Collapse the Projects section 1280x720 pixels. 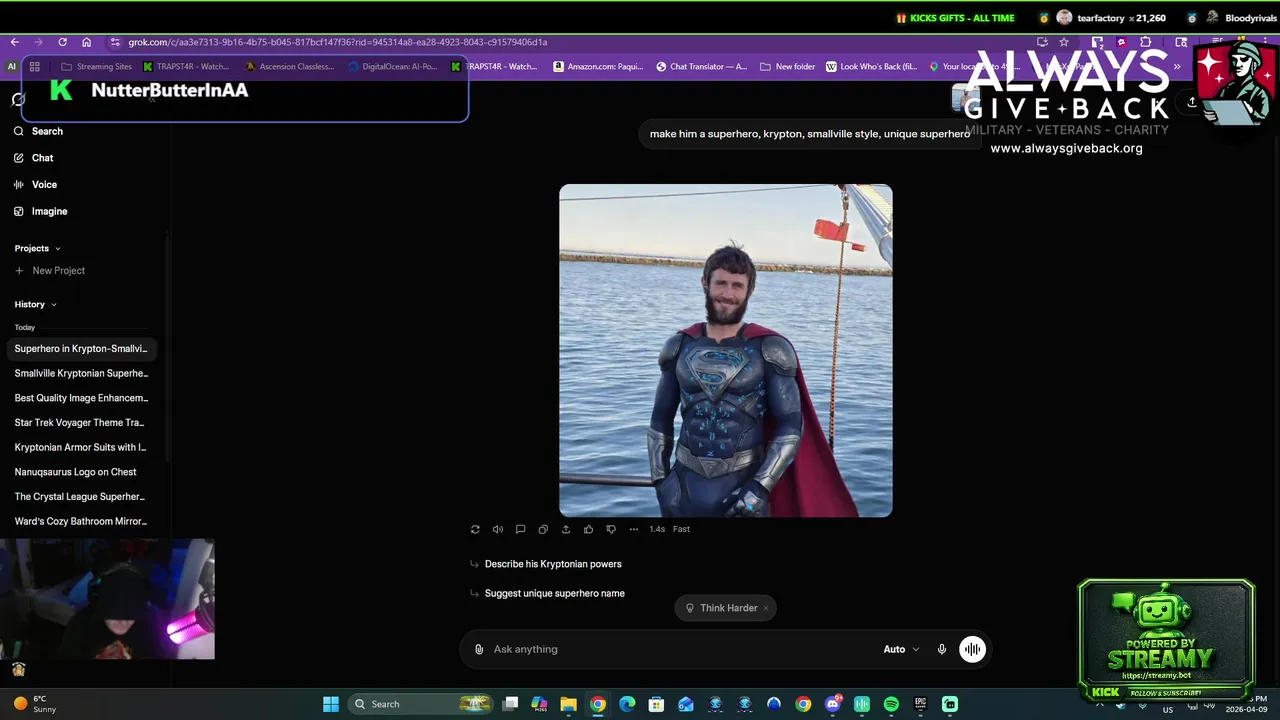[x=38, y=248]
